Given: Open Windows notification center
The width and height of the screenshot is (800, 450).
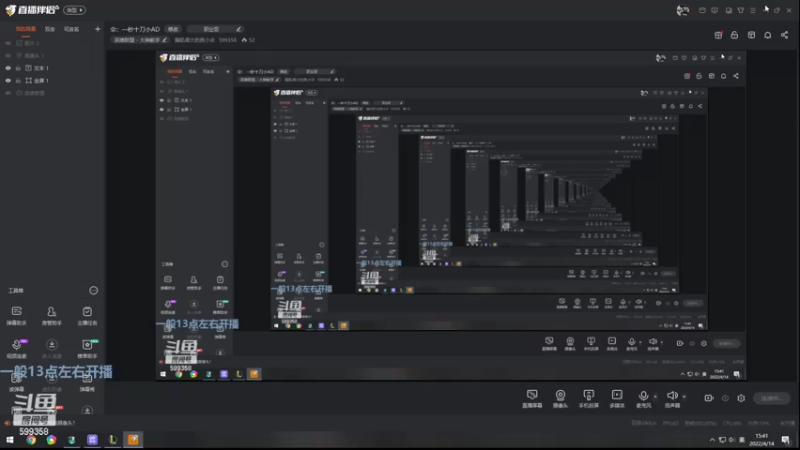Looking at the screenshot, I should tap(786, 440).
